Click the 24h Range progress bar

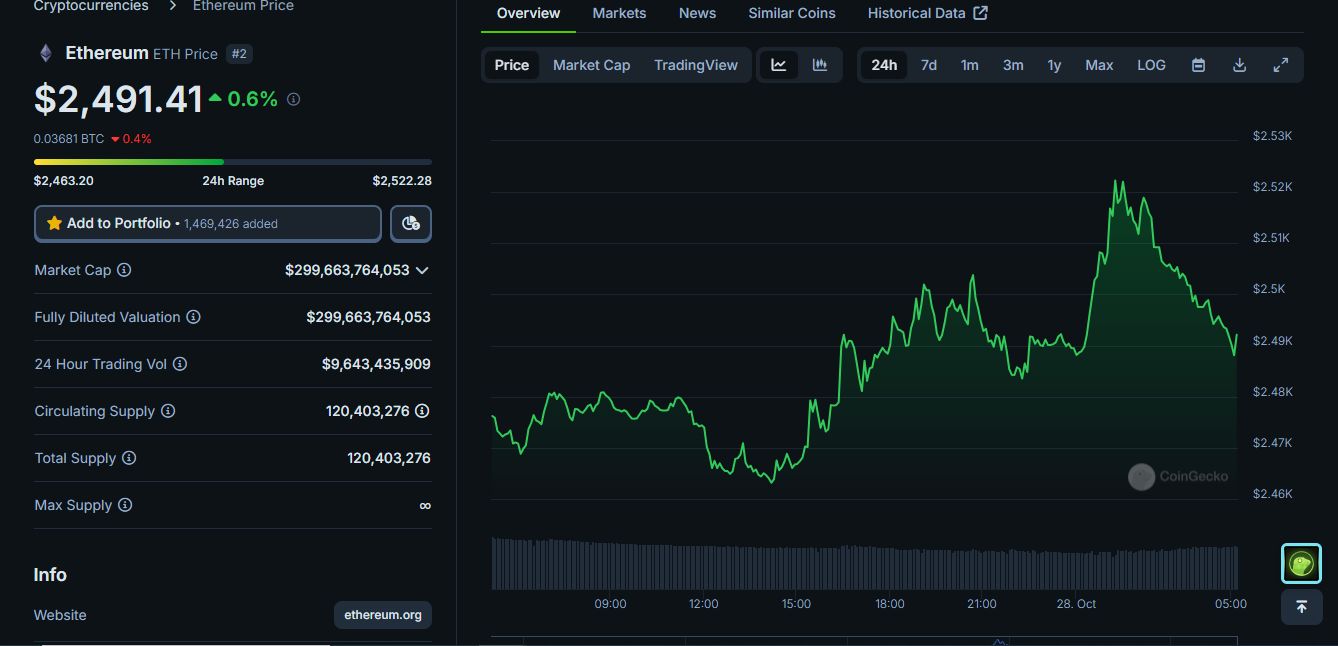232,161
